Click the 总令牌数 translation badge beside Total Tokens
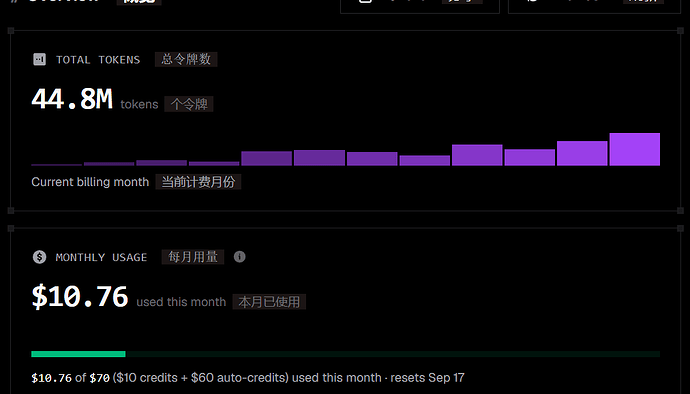 click(186, 59)
